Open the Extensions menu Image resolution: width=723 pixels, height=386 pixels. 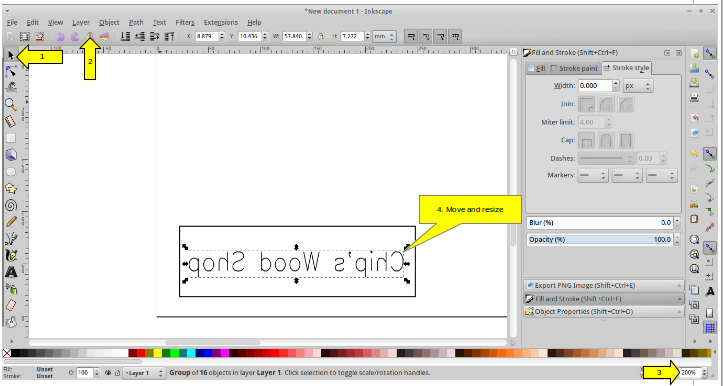pos(220,22)
